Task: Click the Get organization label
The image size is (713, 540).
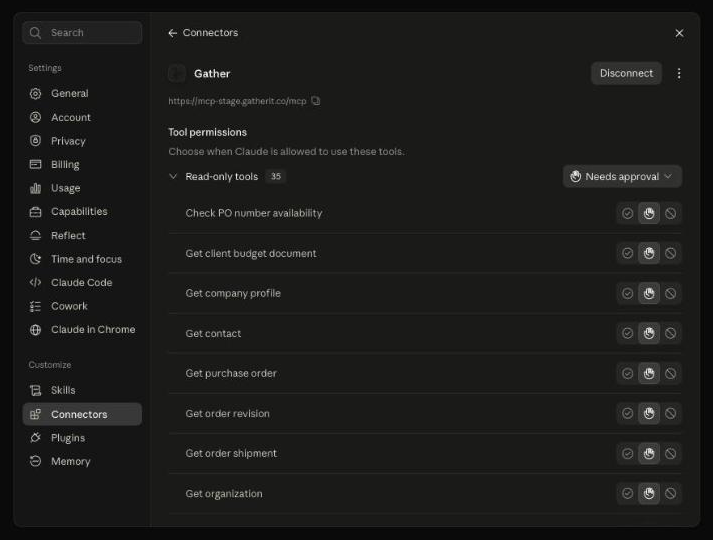Action: point(224,494)
